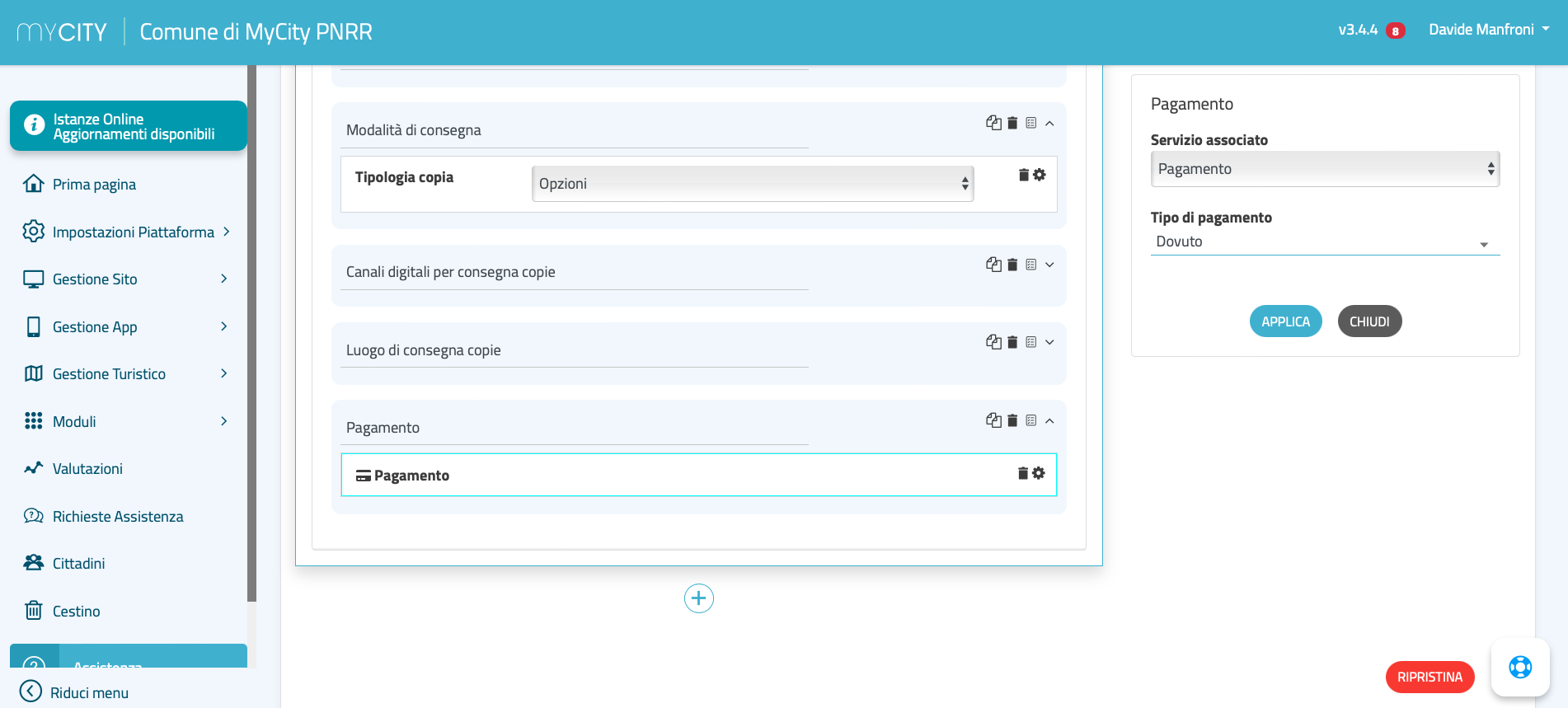Open the Davide Manfroni user menu
The width and height of the screenshot is (1568, 708).
click(1488, 30)
